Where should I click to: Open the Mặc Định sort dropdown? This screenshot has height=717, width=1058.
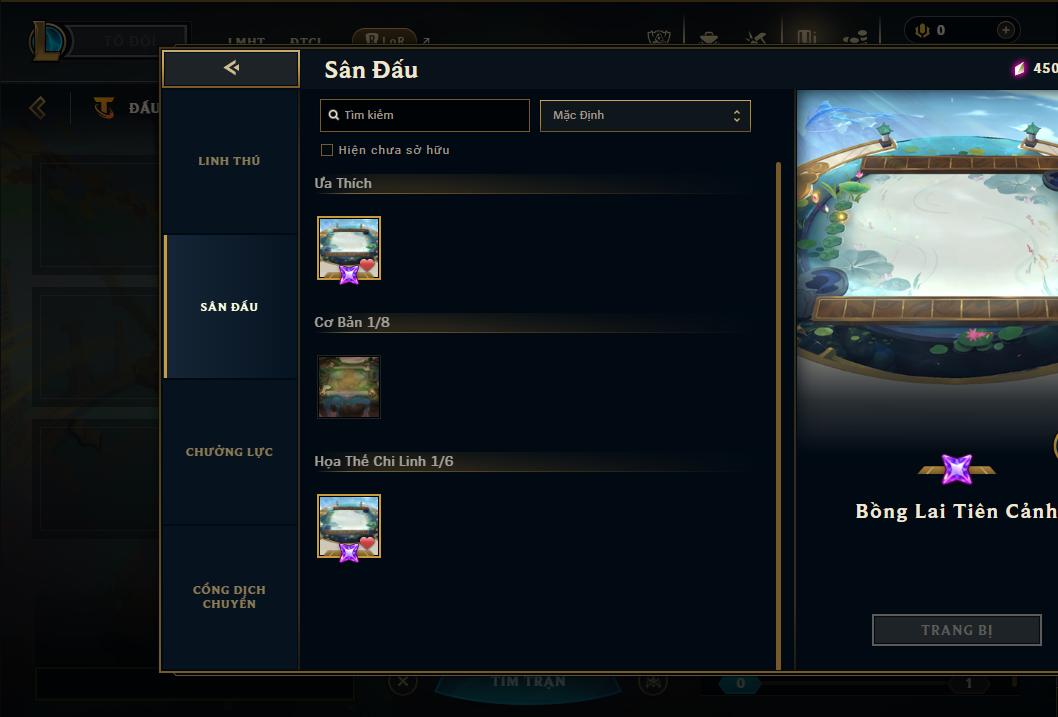point(645,115)
